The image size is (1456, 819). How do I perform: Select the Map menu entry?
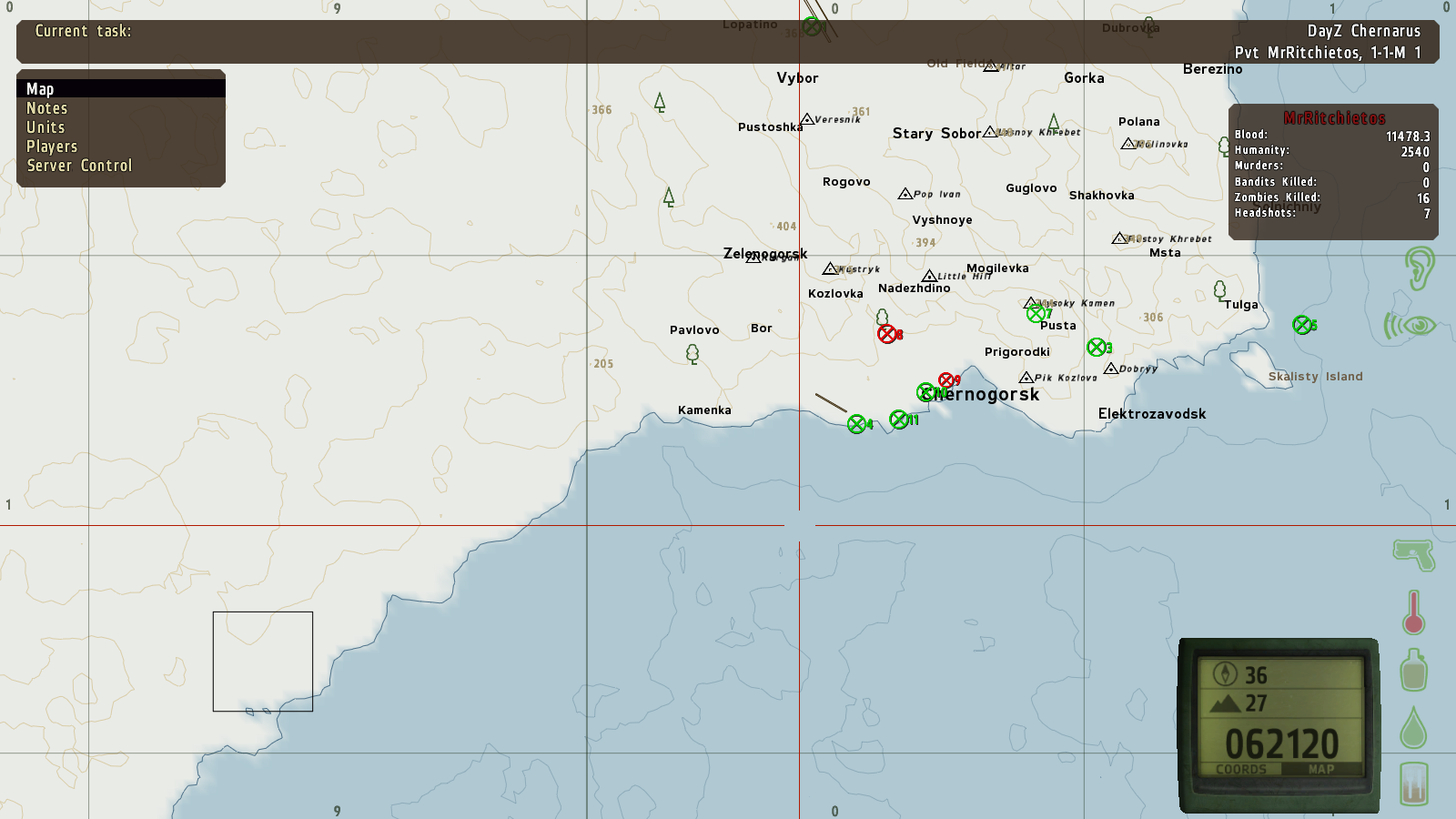point(121,88)
